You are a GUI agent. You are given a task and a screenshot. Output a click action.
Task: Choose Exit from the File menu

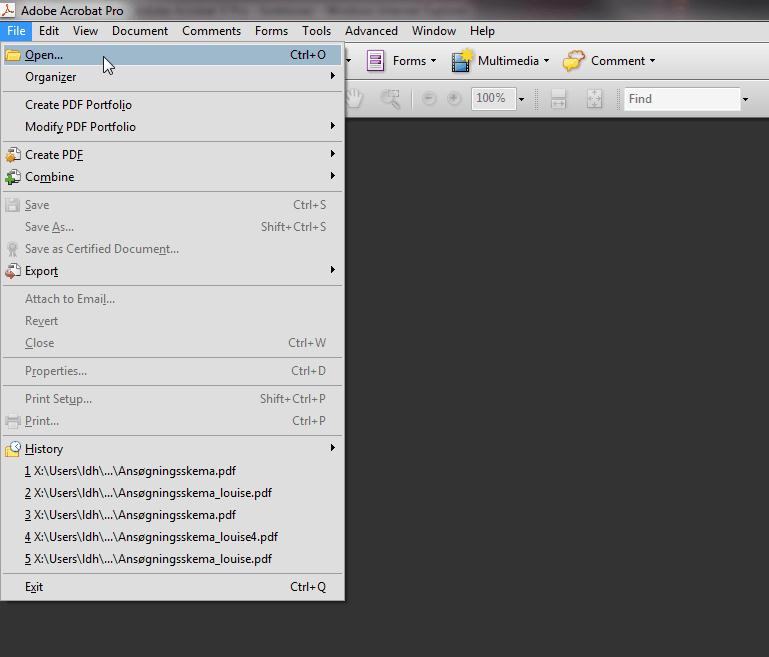172,586
